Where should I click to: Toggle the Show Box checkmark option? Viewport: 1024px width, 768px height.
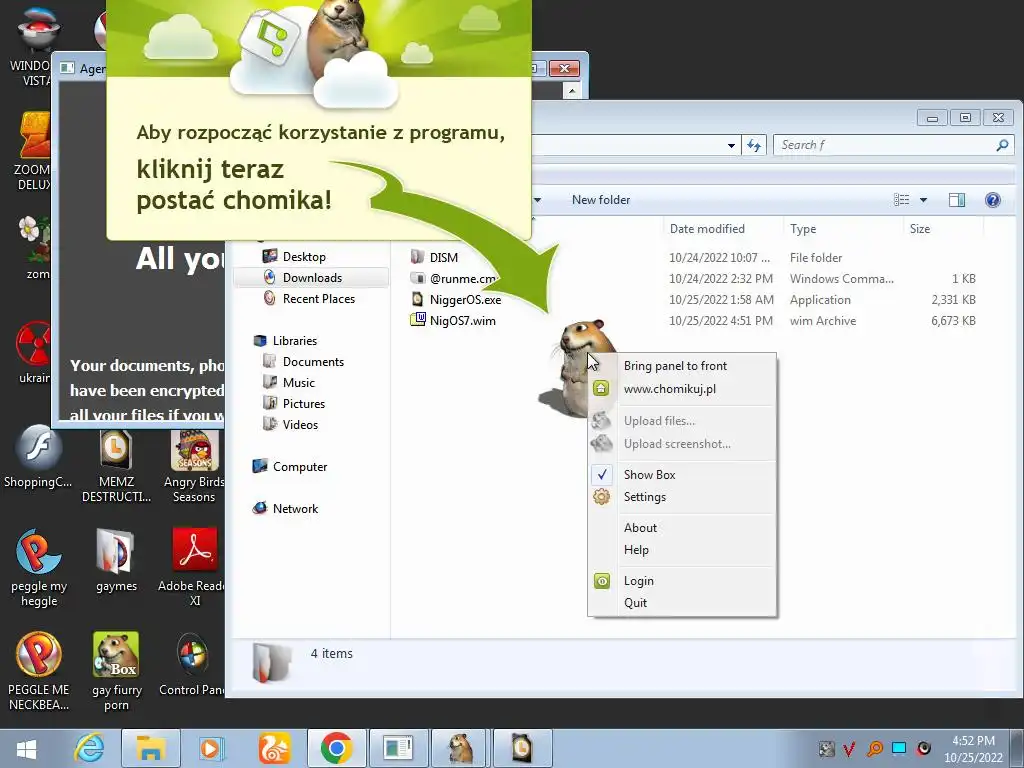click(x=649, y=475)
